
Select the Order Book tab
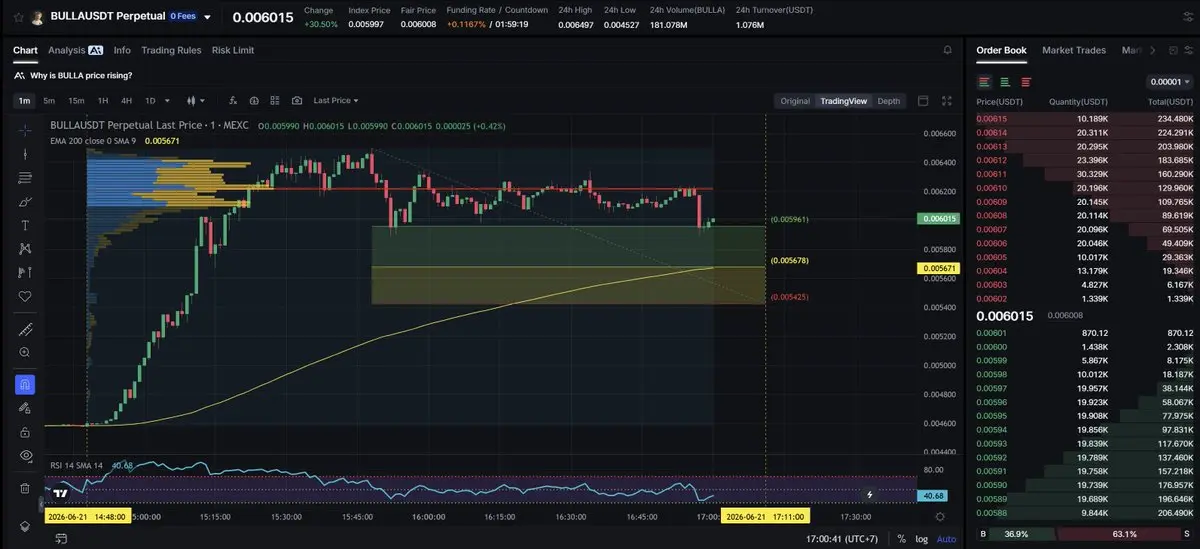pyautogui.click(x=1001, y=50)
